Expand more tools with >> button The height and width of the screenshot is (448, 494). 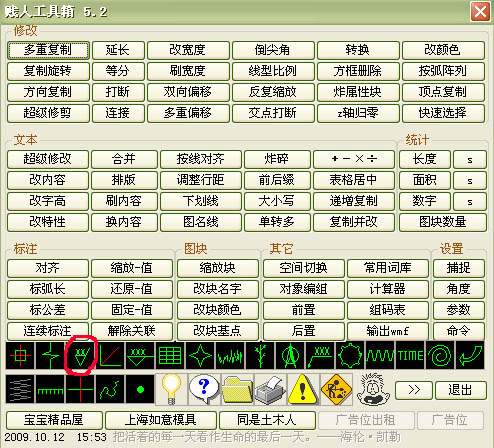414,390
